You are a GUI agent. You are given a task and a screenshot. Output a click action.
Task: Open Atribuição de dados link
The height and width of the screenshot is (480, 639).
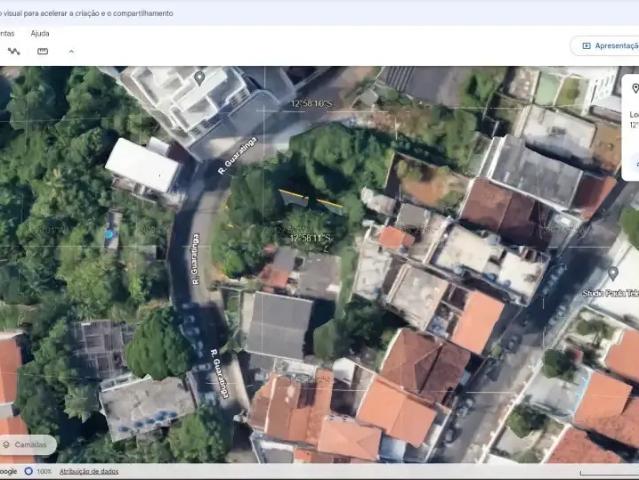[89, 471]
